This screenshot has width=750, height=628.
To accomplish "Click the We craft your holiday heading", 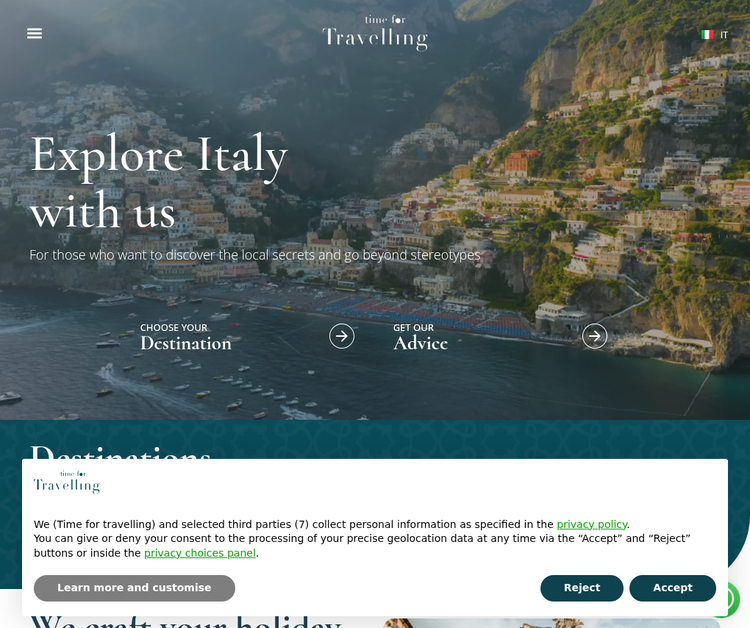I will [x=186, y=621].
